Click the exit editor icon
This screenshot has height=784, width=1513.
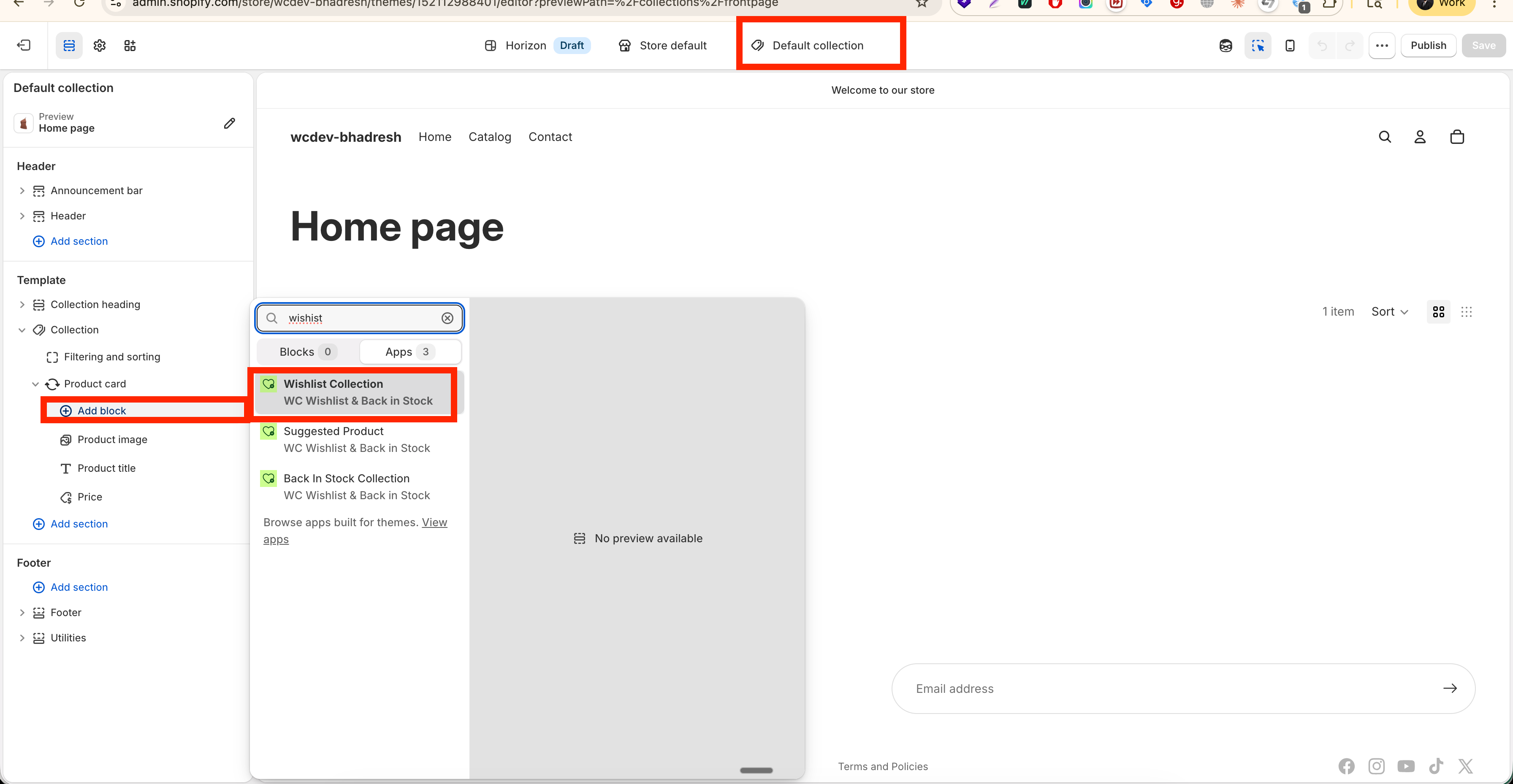(24, 45)
